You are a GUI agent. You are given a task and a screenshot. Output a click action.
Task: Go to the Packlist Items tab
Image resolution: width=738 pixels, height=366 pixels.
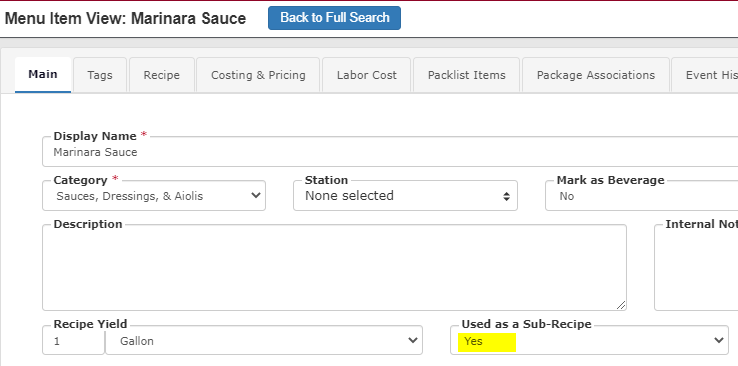(466, 75)
